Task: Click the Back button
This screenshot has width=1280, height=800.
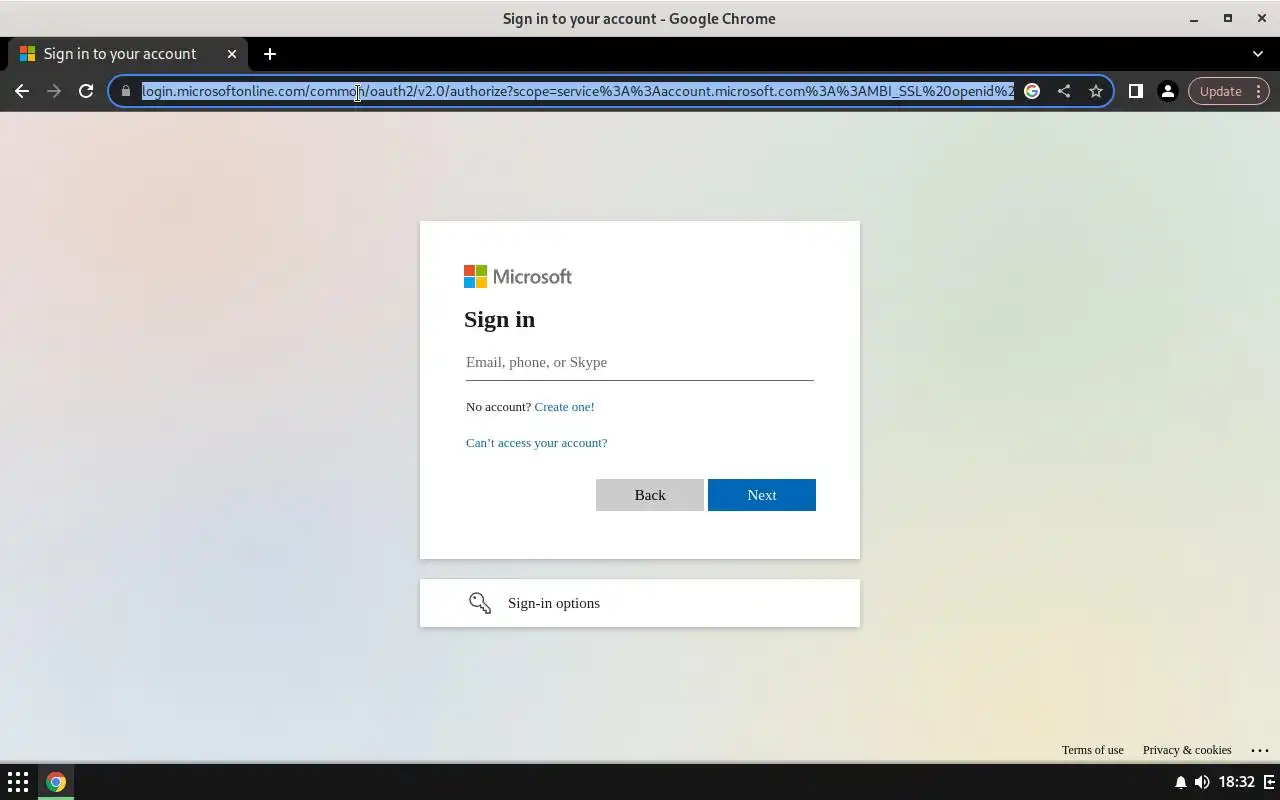Action: tap(650, 495)
